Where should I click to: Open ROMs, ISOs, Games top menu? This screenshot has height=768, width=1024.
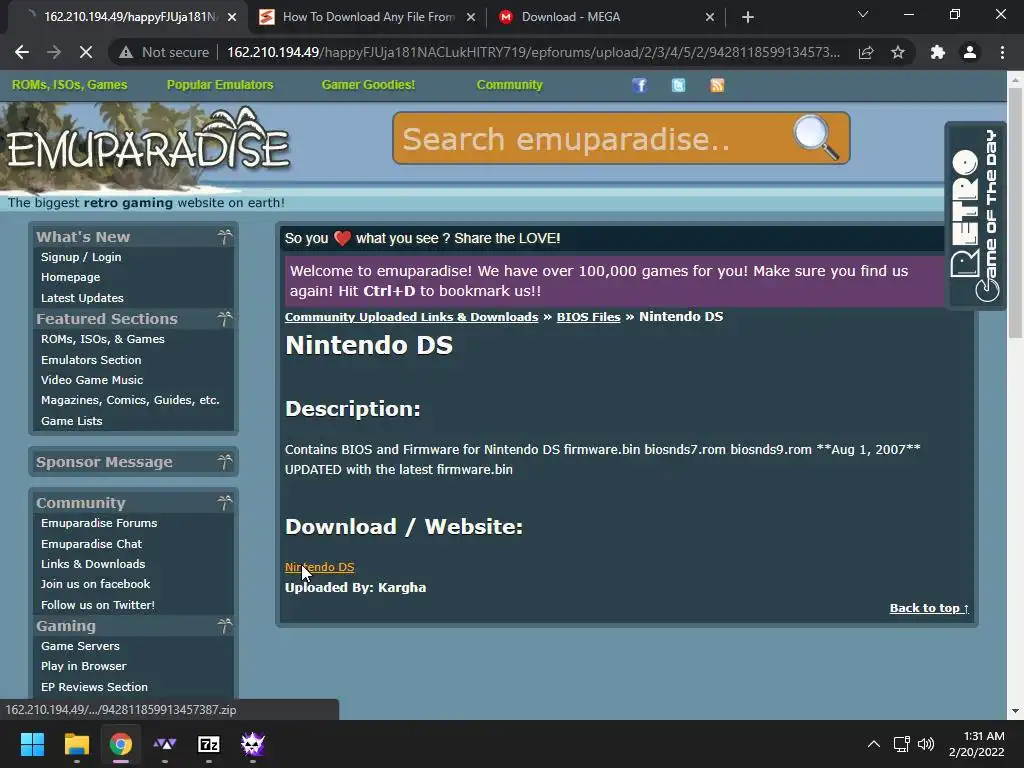point(69,85)
